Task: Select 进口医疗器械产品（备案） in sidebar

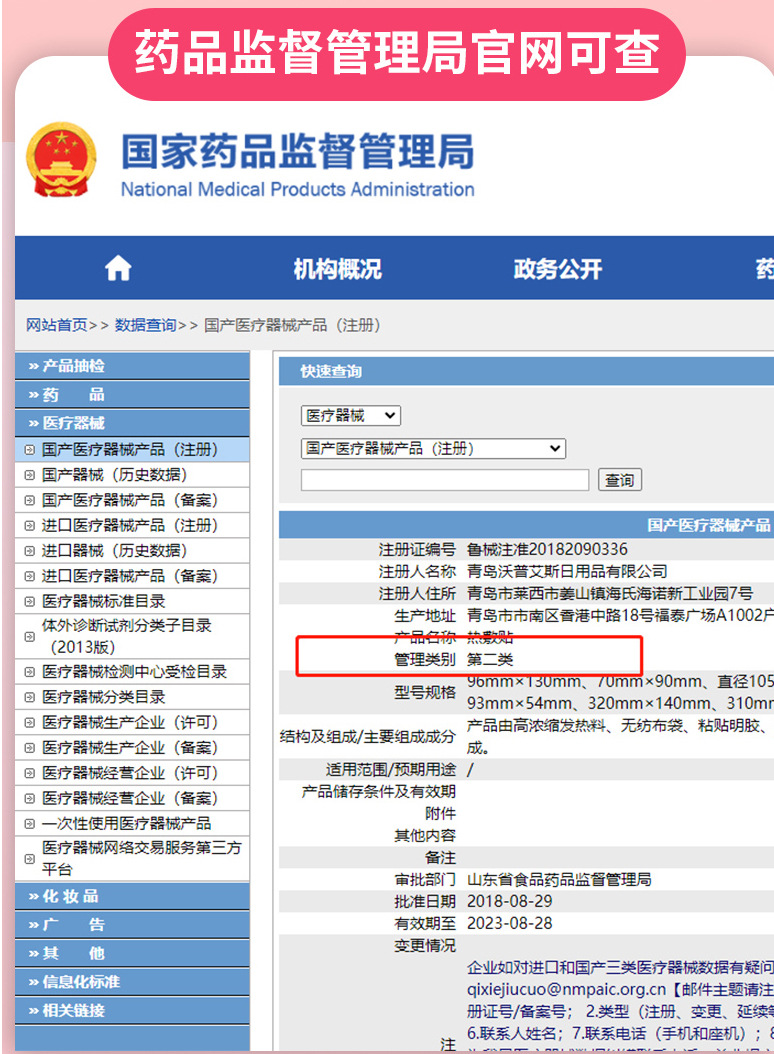Action: pyautogui.click(x=130, y=576)
